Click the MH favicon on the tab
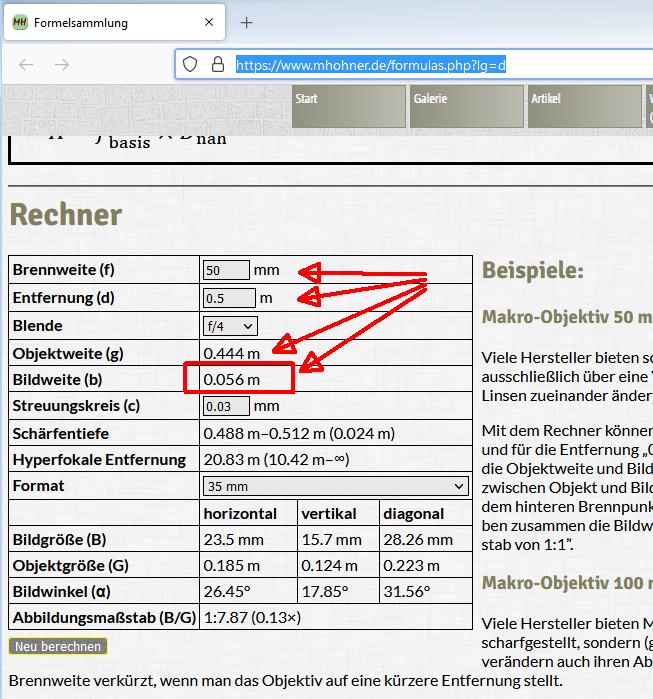Viewport: 653px width, 699px height. (x=19, y=22)
